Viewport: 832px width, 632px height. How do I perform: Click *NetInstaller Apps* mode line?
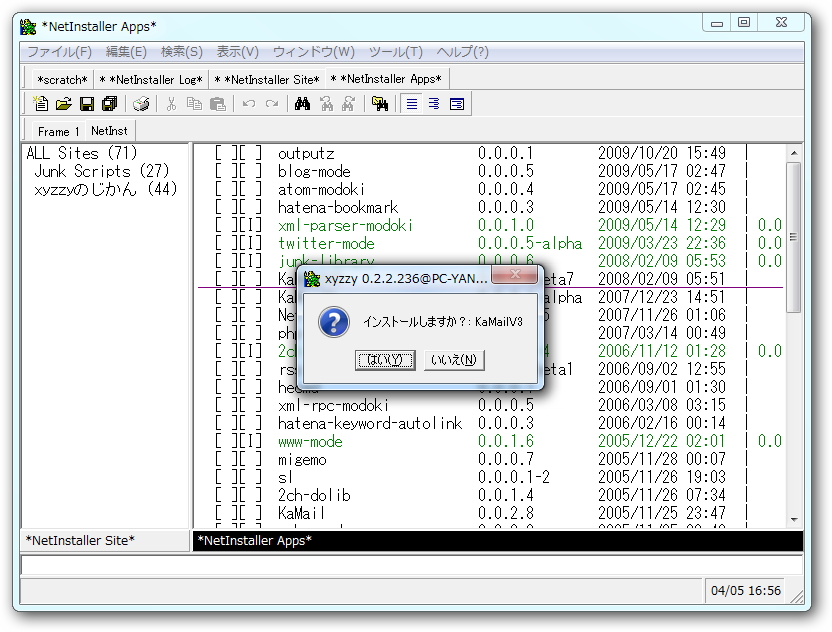pos(497,541)
